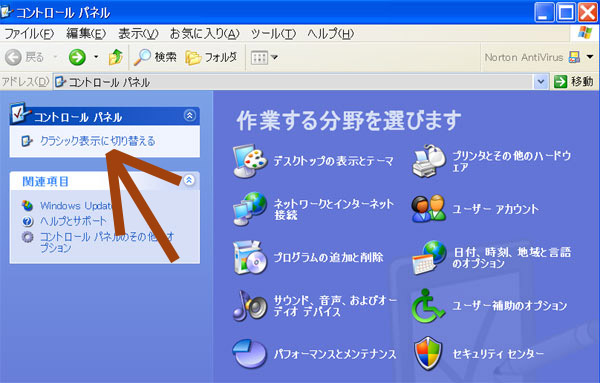
Task: Open ユーザー アカウント icon
Action: pyautogui.click(x=429, y=209)
